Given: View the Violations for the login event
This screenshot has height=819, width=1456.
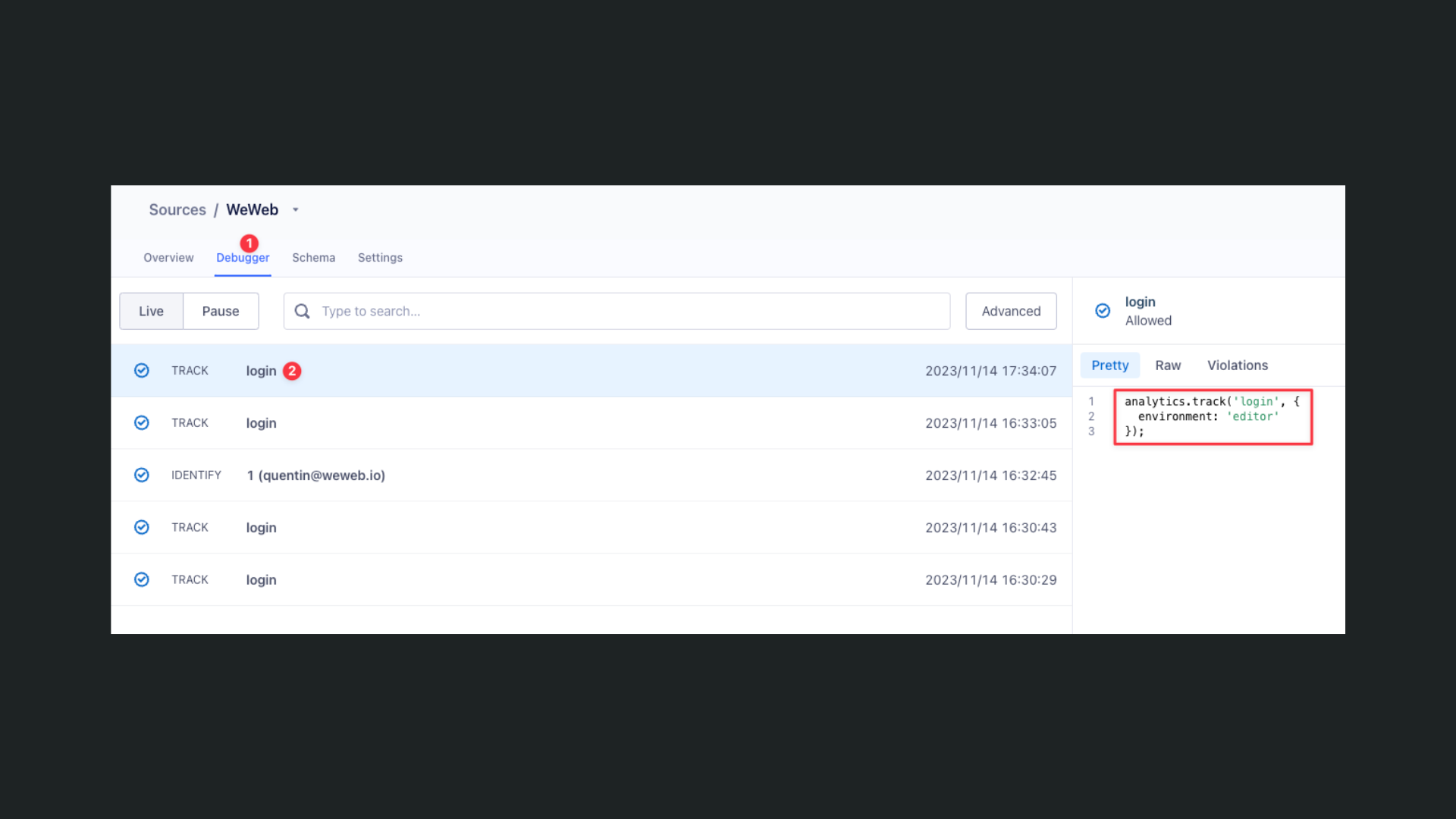Looking at the screenshot, I should [x=1237, y=365].
